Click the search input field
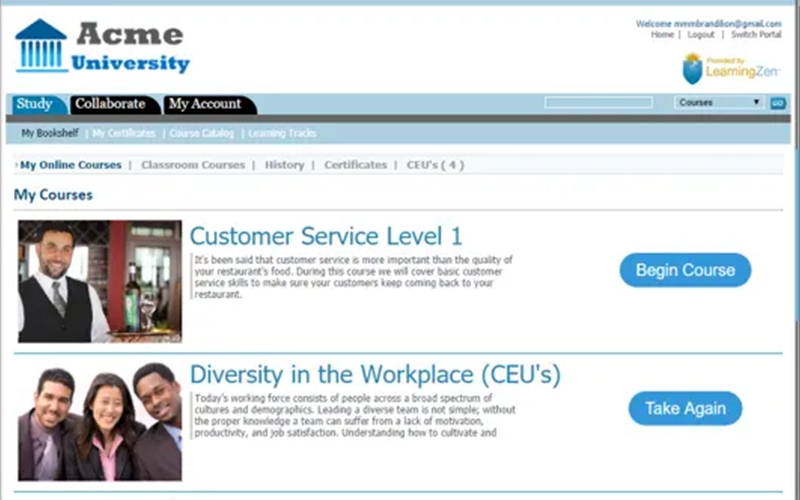 pyautogui.click(x=598, y=103)
